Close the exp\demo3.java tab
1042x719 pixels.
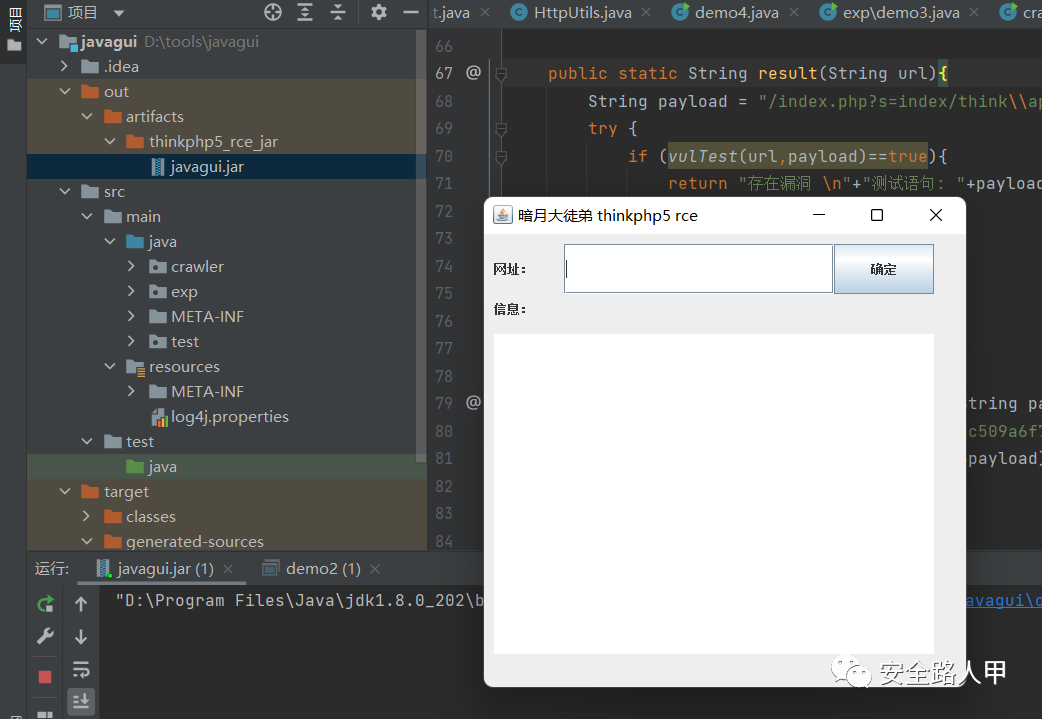(974, 12)
